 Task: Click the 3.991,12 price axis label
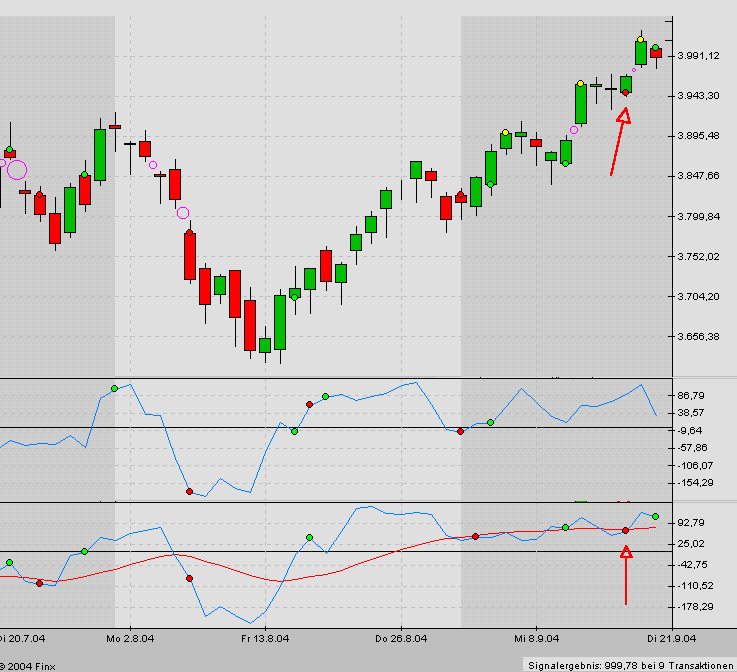(x=699, y=56)
